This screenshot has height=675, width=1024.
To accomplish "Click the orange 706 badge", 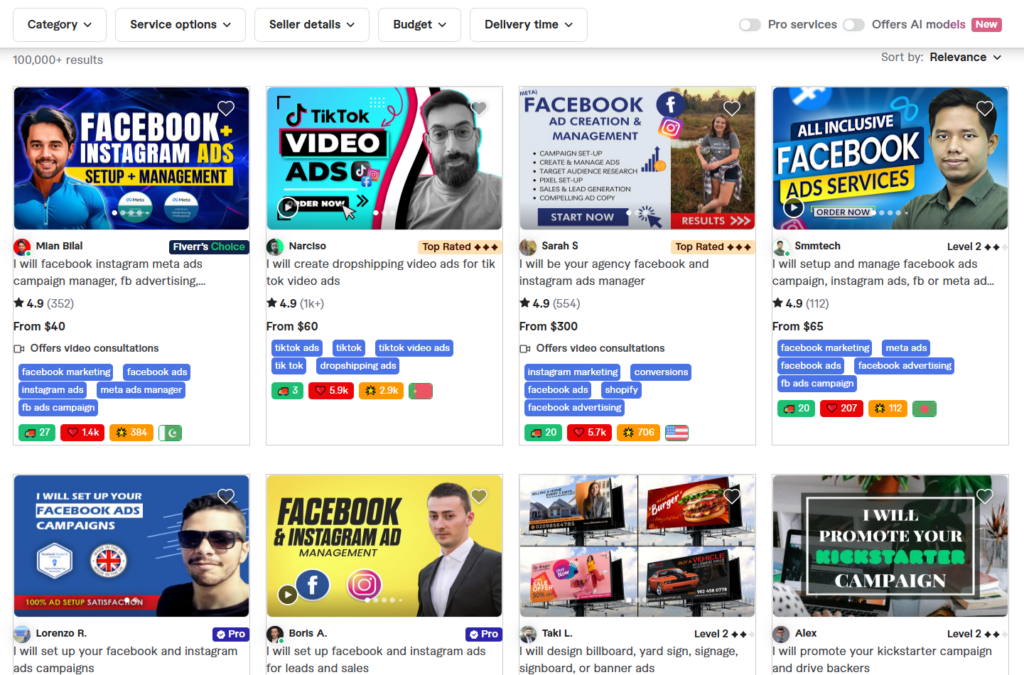I will pyautogui.click(x=638, y=432).
